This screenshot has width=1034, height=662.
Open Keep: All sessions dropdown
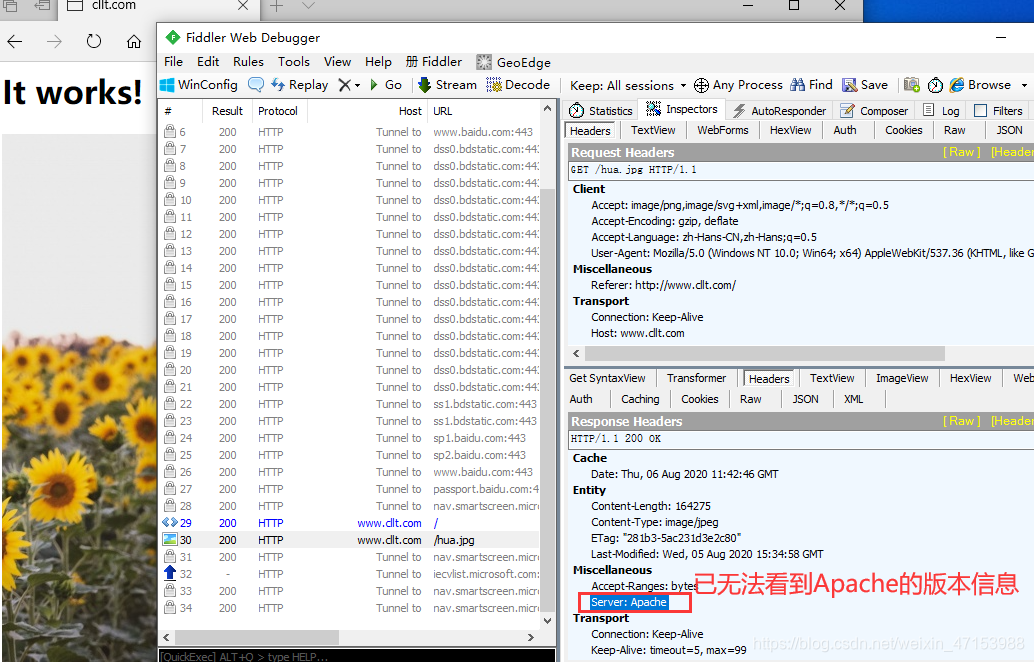point(628,86)
